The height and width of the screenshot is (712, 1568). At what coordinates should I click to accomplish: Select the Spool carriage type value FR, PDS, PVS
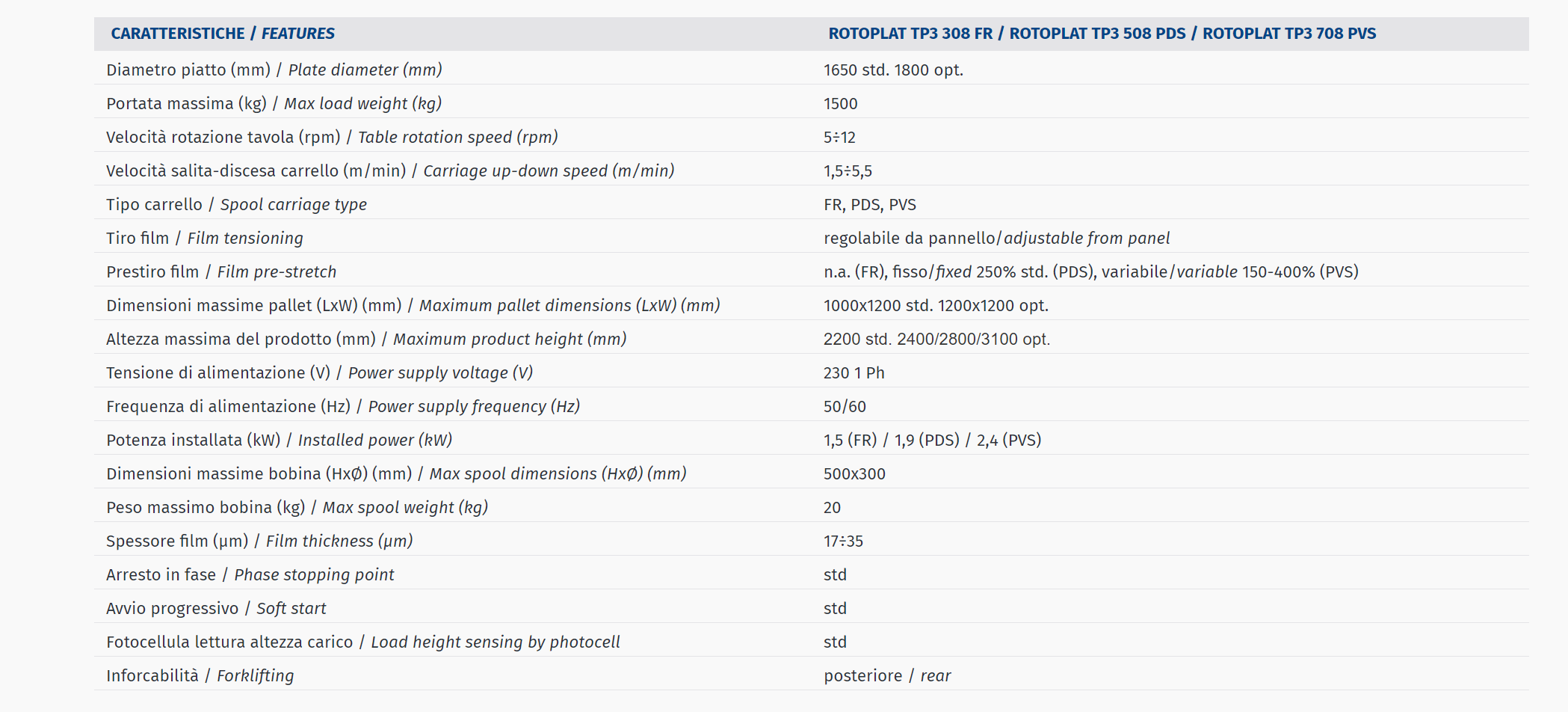(870, 205)
